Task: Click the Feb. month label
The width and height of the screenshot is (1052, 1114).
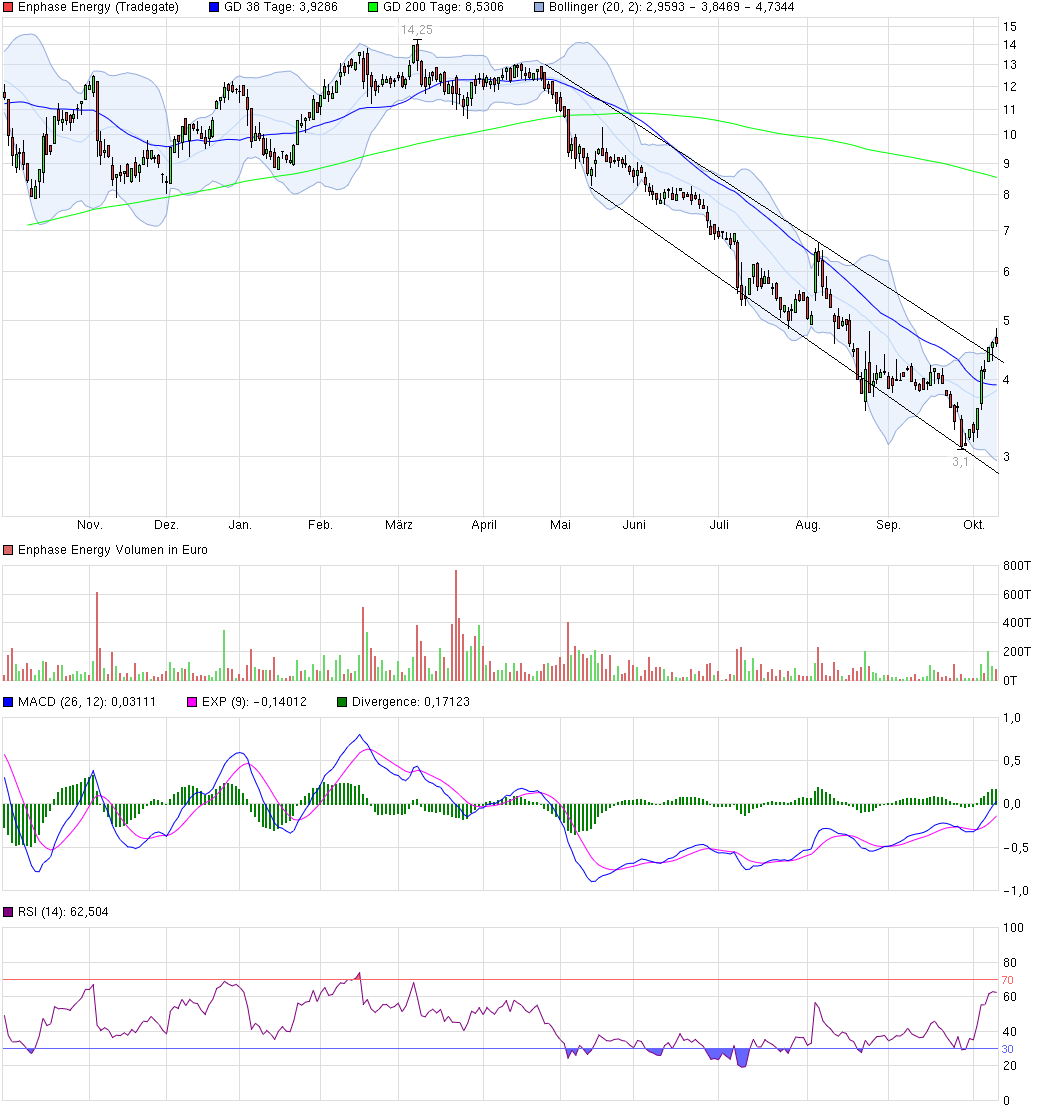Action: (320, 525)
